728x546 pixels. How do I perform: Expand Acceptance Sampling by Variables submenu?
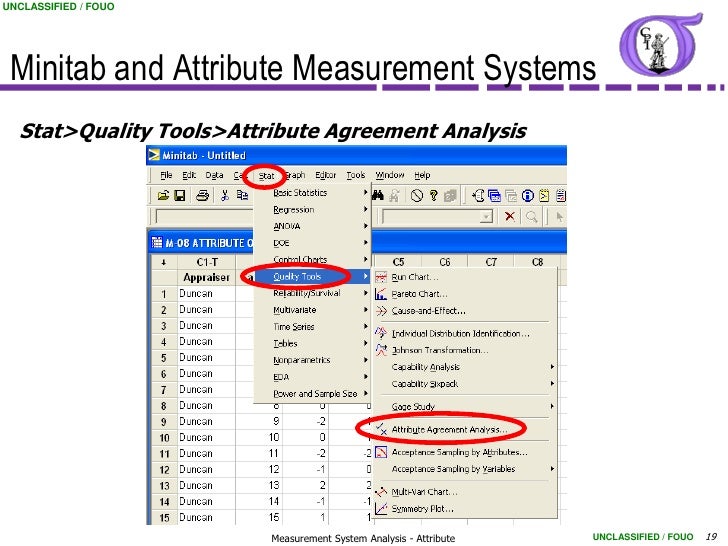pyautogui.click(x=465, y=469)
